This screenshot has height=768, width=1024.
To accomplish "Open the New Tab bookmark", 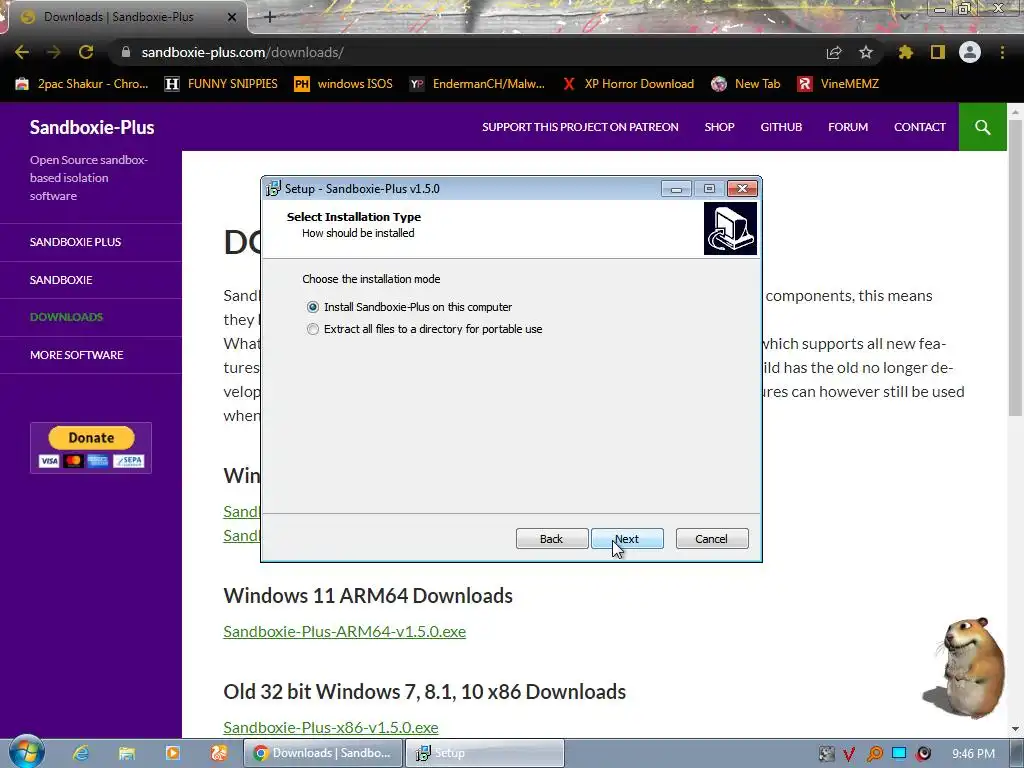I will [x=746, y=84].
